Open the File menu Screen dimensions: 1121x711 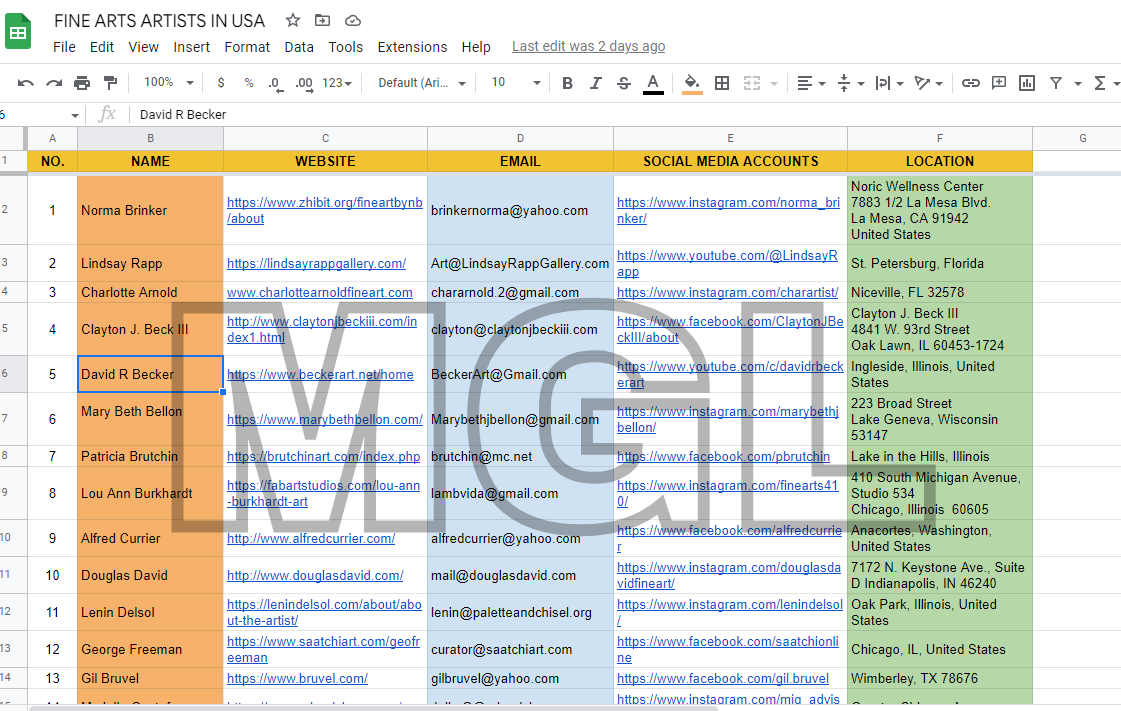(64, 47)
